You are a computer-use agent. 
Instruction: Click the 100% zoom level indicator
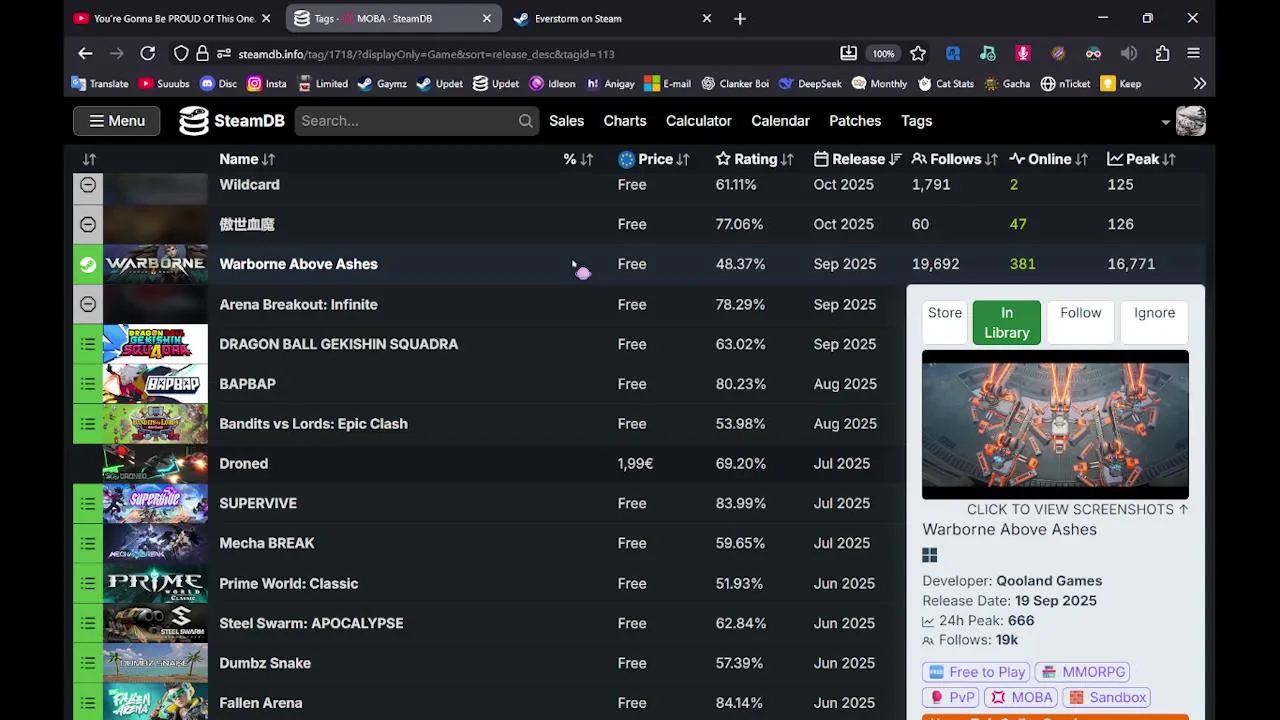(883, 54)
